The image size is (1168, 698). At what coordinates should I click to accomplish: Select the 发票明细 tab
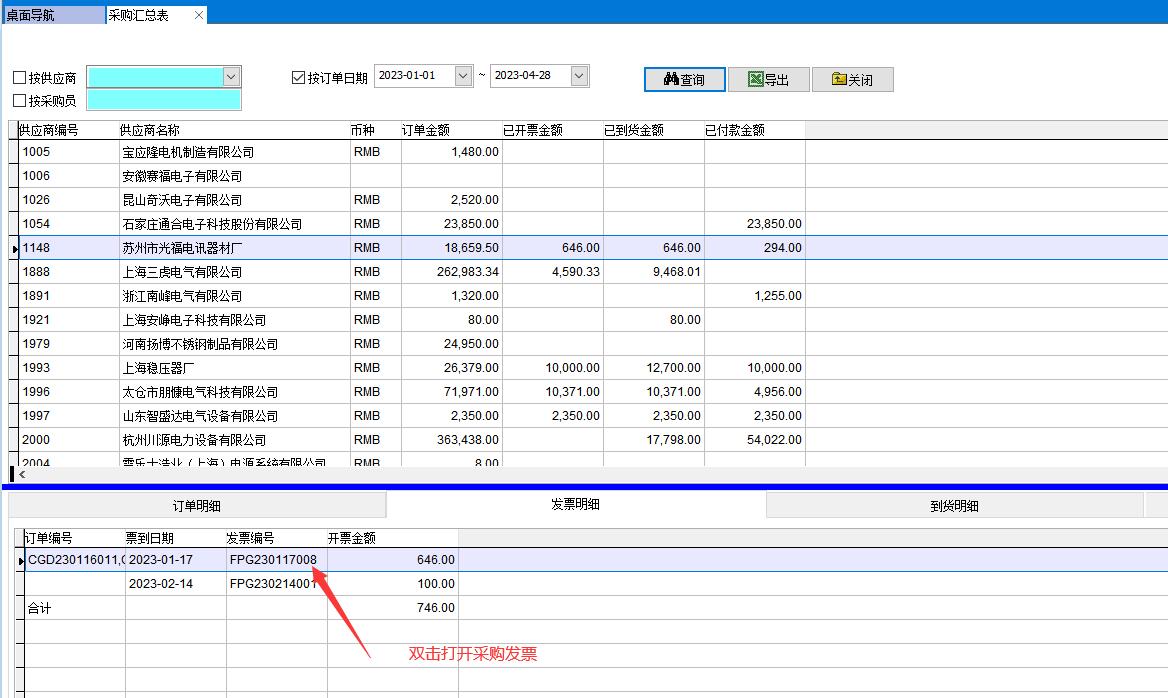click(575, 505)
